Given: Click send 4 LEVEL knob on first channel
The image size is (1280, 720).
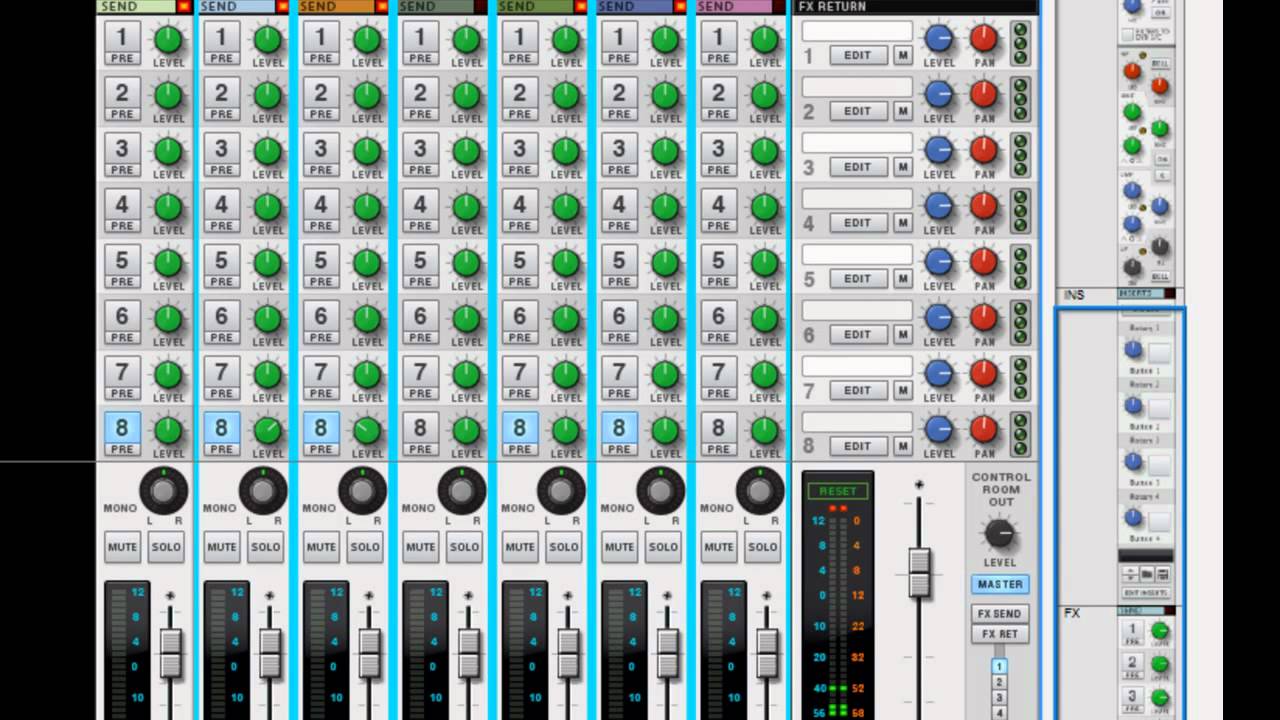Looking at the screenshot, I should 169,207.
